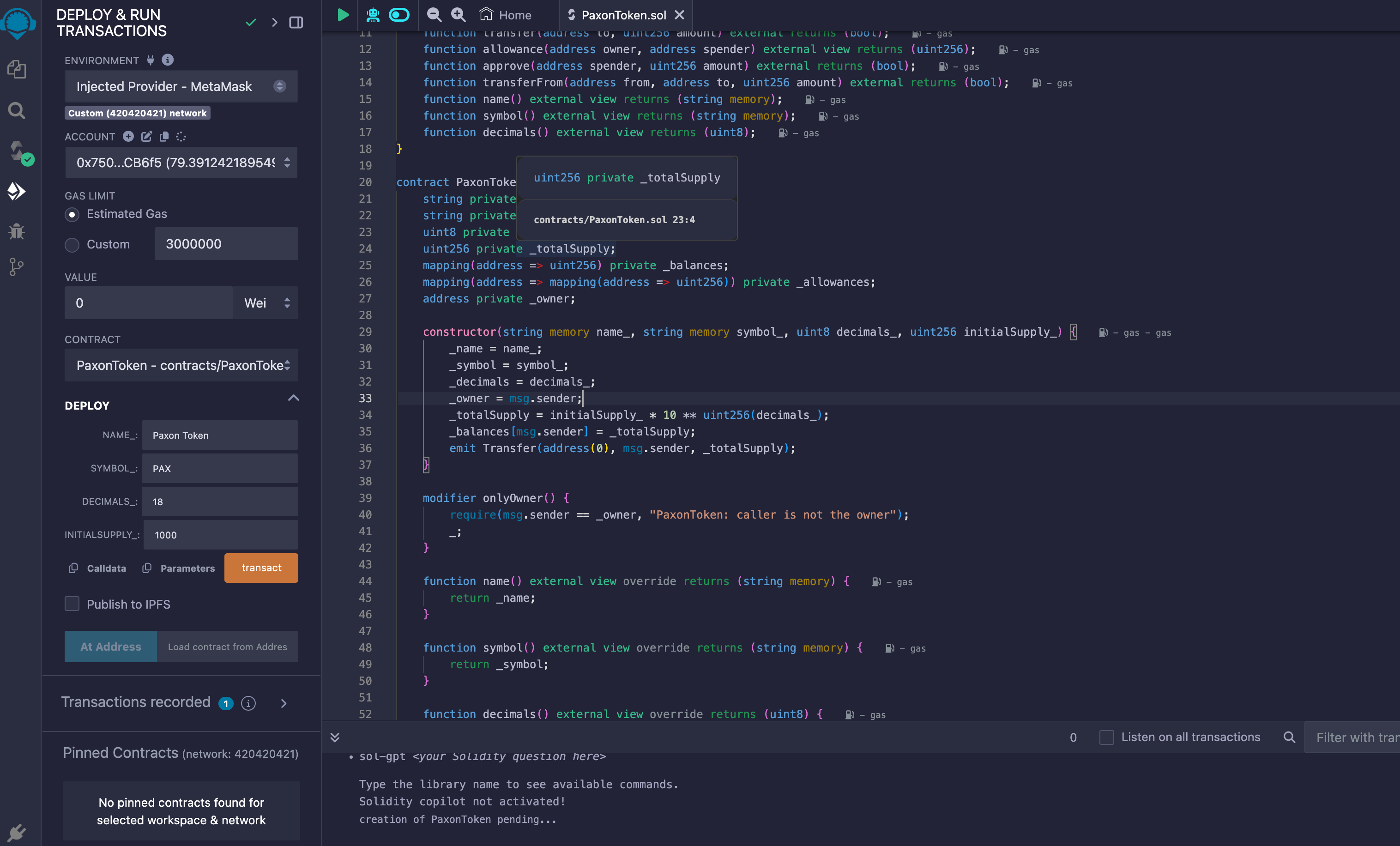Click the environment plug icon
Image resolution: width=1400 pixels, height=846 pixels.
[x=151, y=60]
